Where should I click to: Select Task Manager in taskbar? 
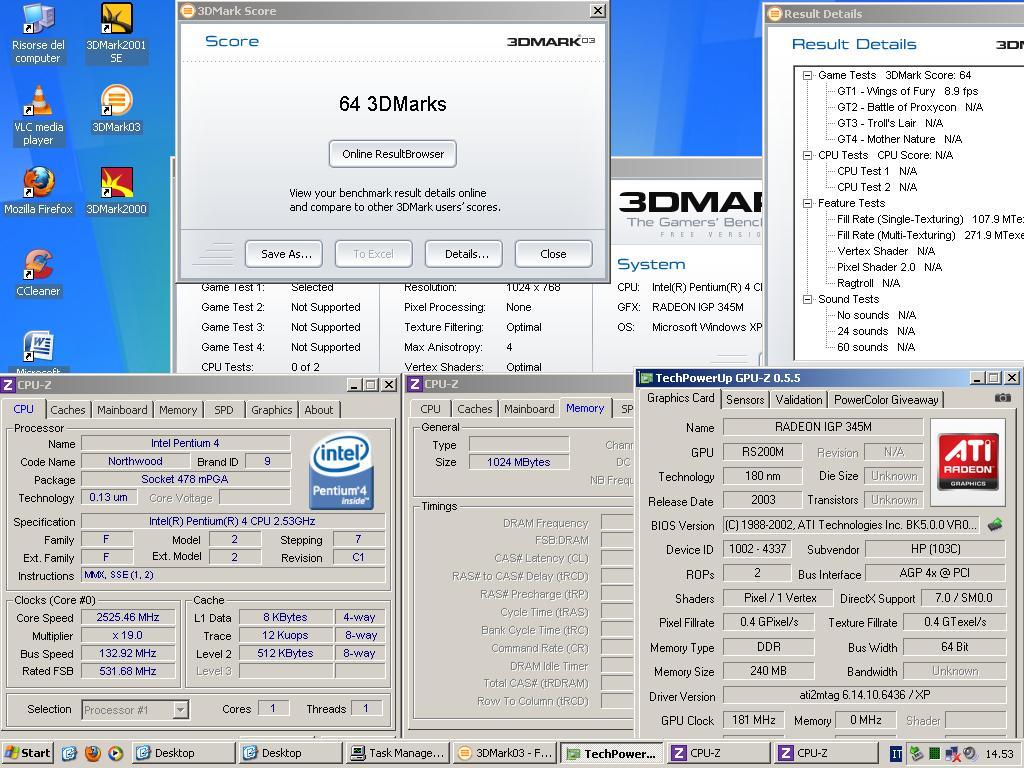[398, 753]
